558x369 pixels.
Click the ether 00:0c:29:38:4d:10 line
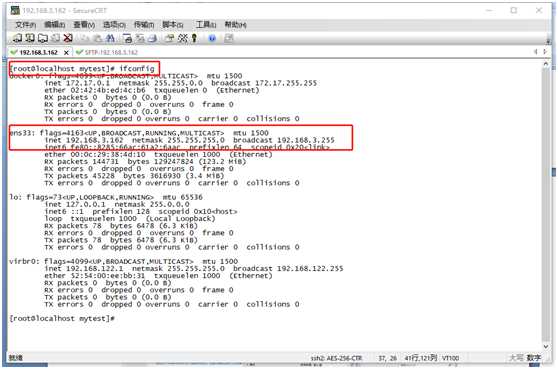click(x=158, y=154)
